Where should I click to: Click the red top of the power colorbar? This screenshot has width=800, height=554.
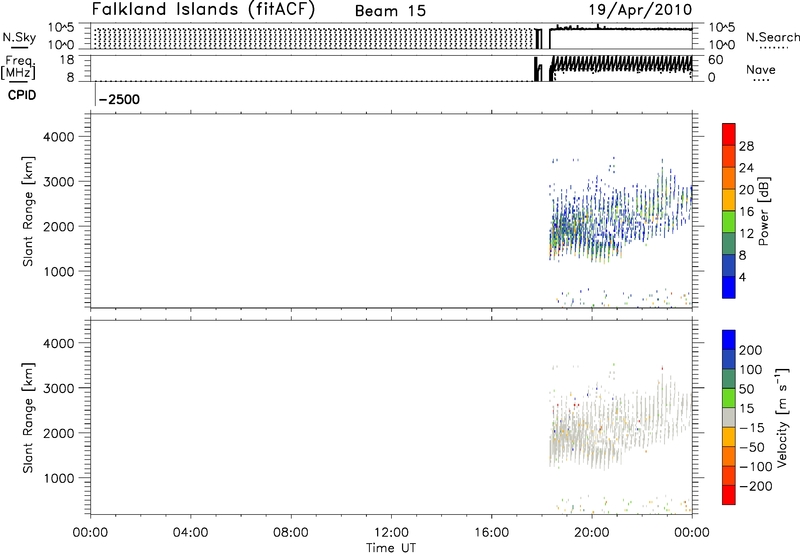pyautogui.click(x=729, y=134)
